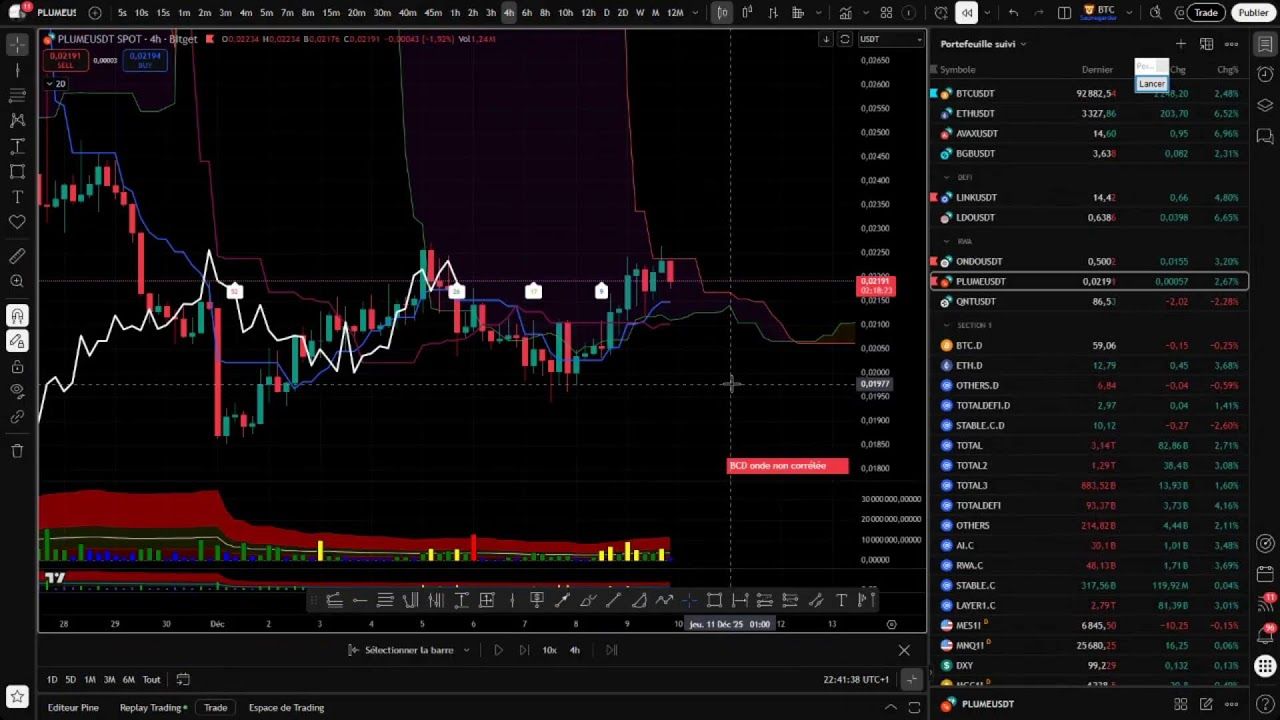Switch to the Editeur Pine tab
This screenshot has width=1280, height=720.
(73, 707)
